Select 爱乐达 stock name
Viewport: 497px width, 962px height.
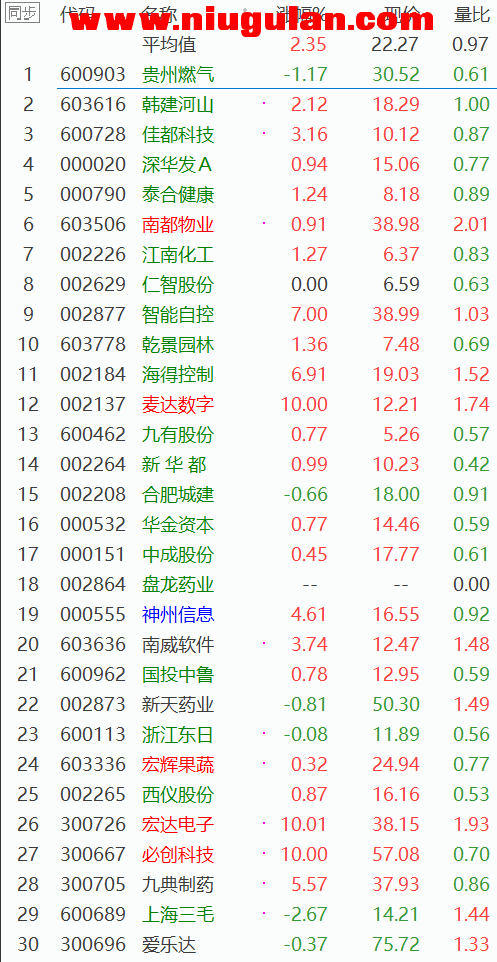(169, 945)
